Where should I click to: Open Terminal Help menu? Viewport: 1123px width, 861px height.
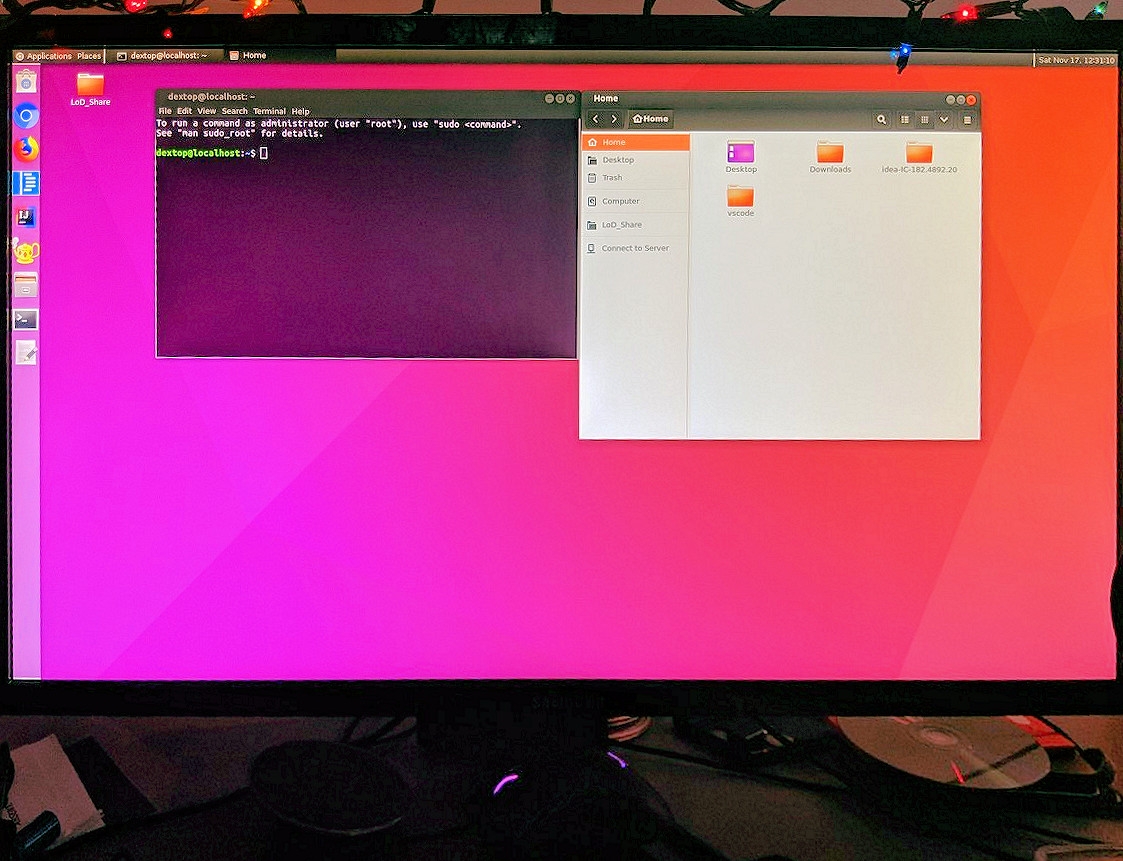click(301, 111)
